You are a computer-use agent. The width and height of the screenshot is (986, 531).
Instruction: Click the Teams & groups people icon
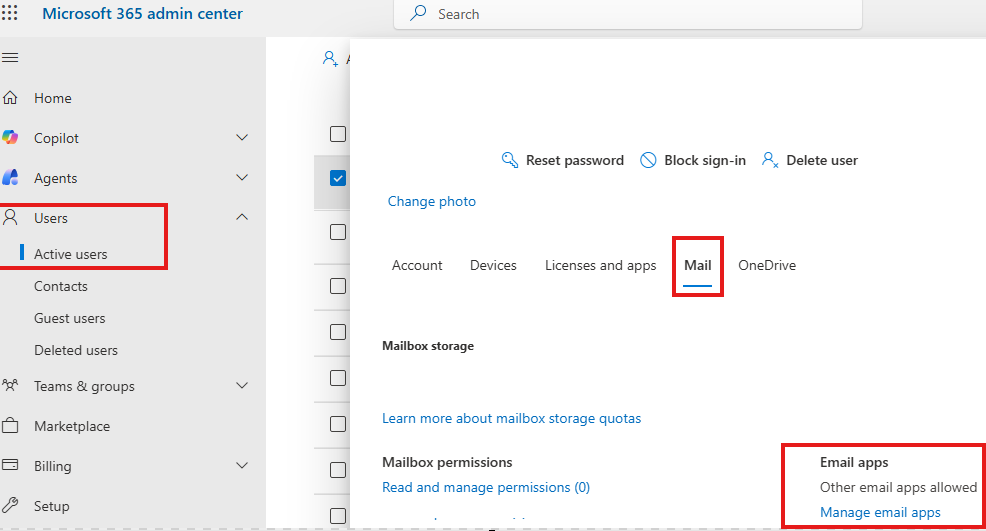10,385
